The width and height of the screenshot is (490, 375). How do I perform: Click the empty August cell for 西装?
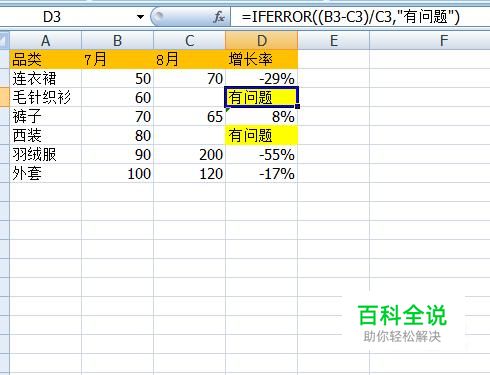click(x=189, y=135)
